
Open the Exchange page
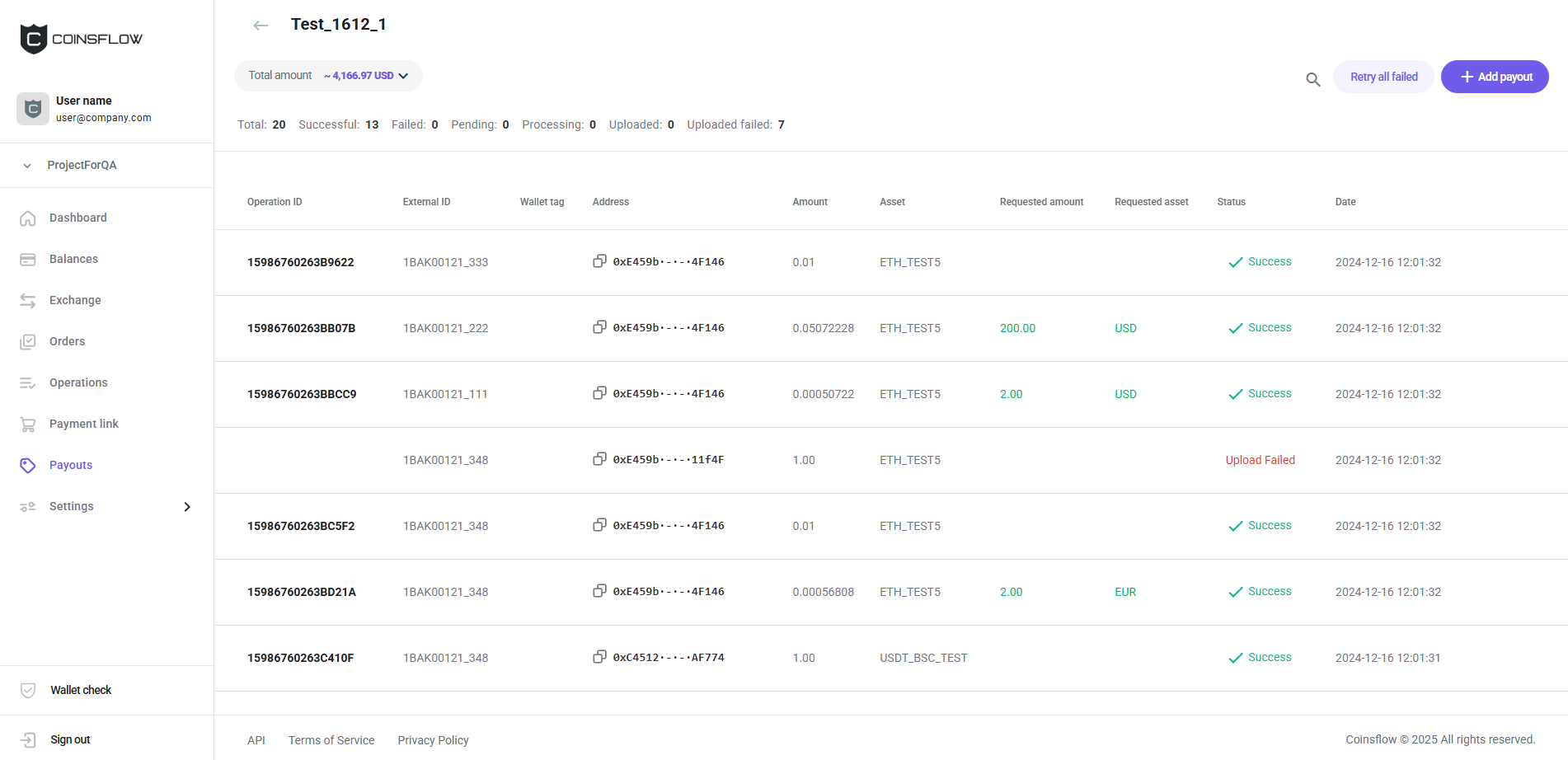click(75, 300)
